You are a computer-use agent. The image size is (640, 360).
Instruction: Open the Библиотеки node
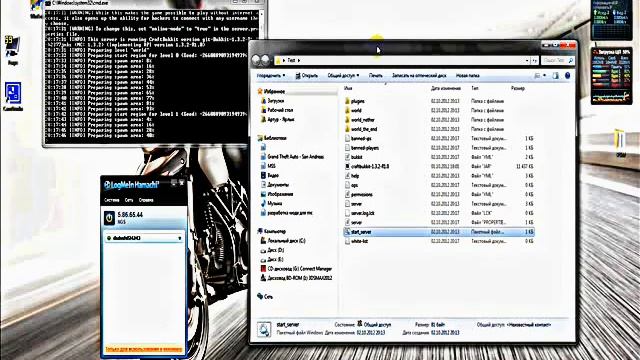click(275, 138)
